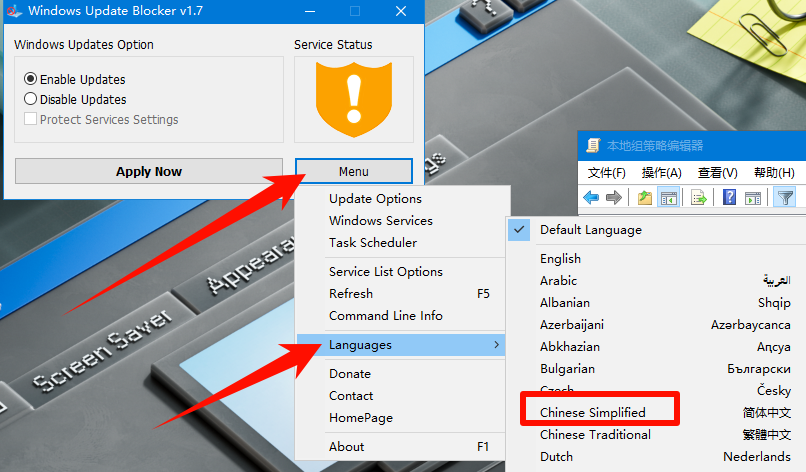The image size is (806, 472).
Task: Open the 帮助(H) menu in Group Policy Editor
Action: point(774,173)
